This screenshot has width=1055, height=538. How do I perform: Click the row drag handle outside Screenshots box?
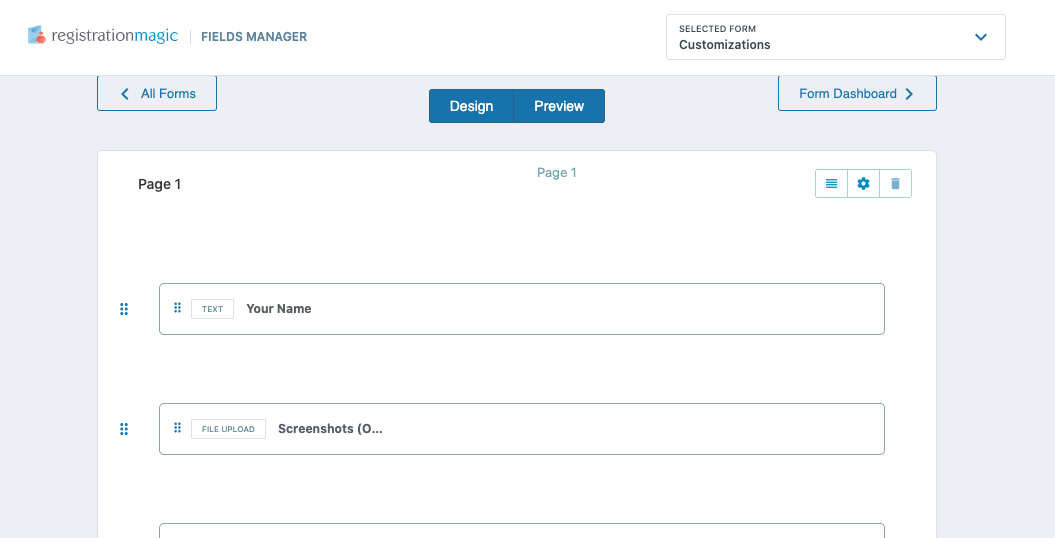coord(124,429)
